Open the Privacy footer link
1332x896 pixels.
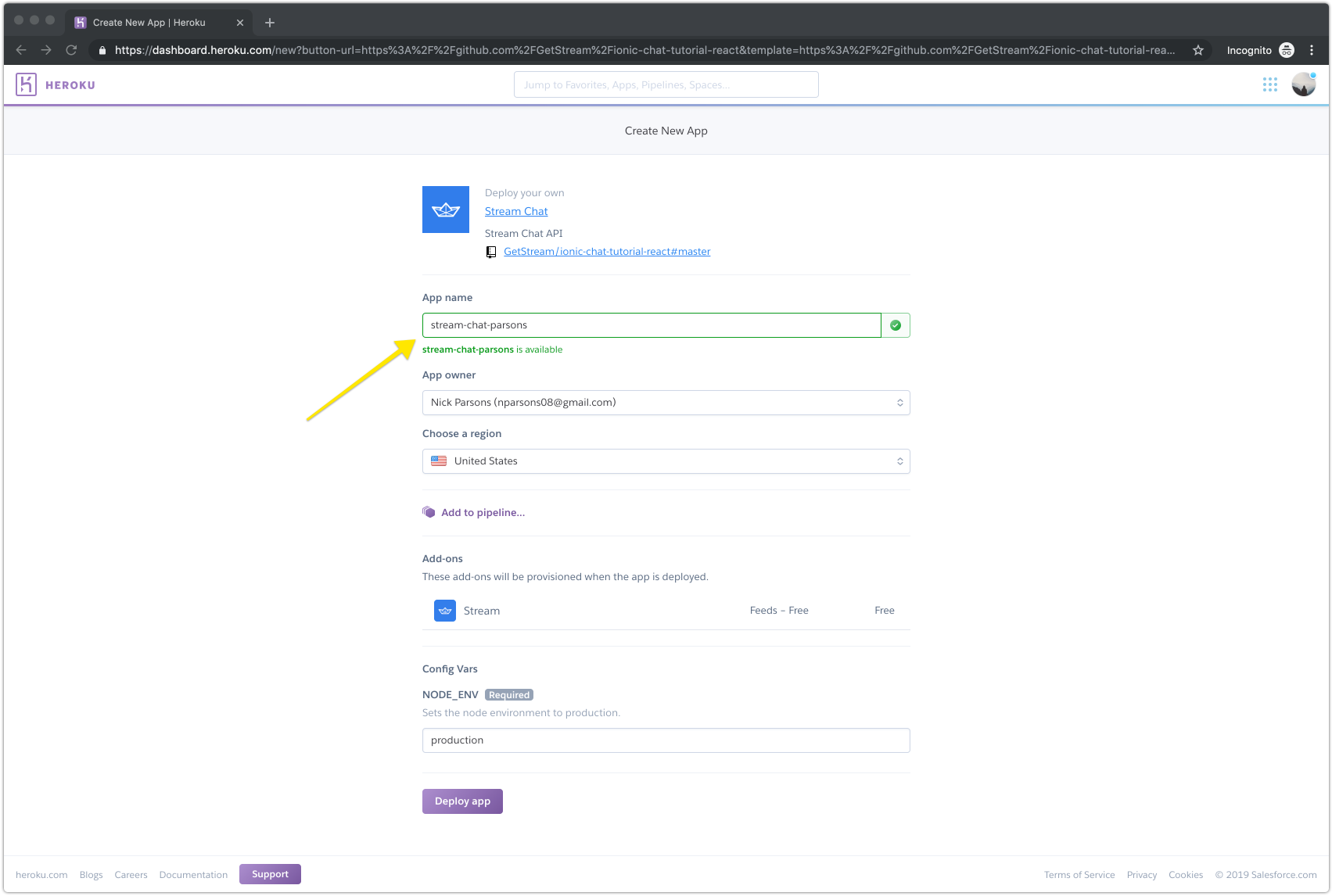pos(1142,875)
